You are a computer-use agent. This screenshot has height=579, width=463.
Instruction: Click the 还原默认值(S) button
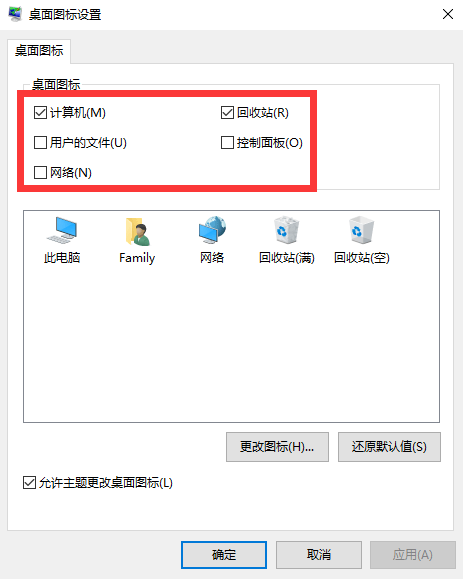389,447
